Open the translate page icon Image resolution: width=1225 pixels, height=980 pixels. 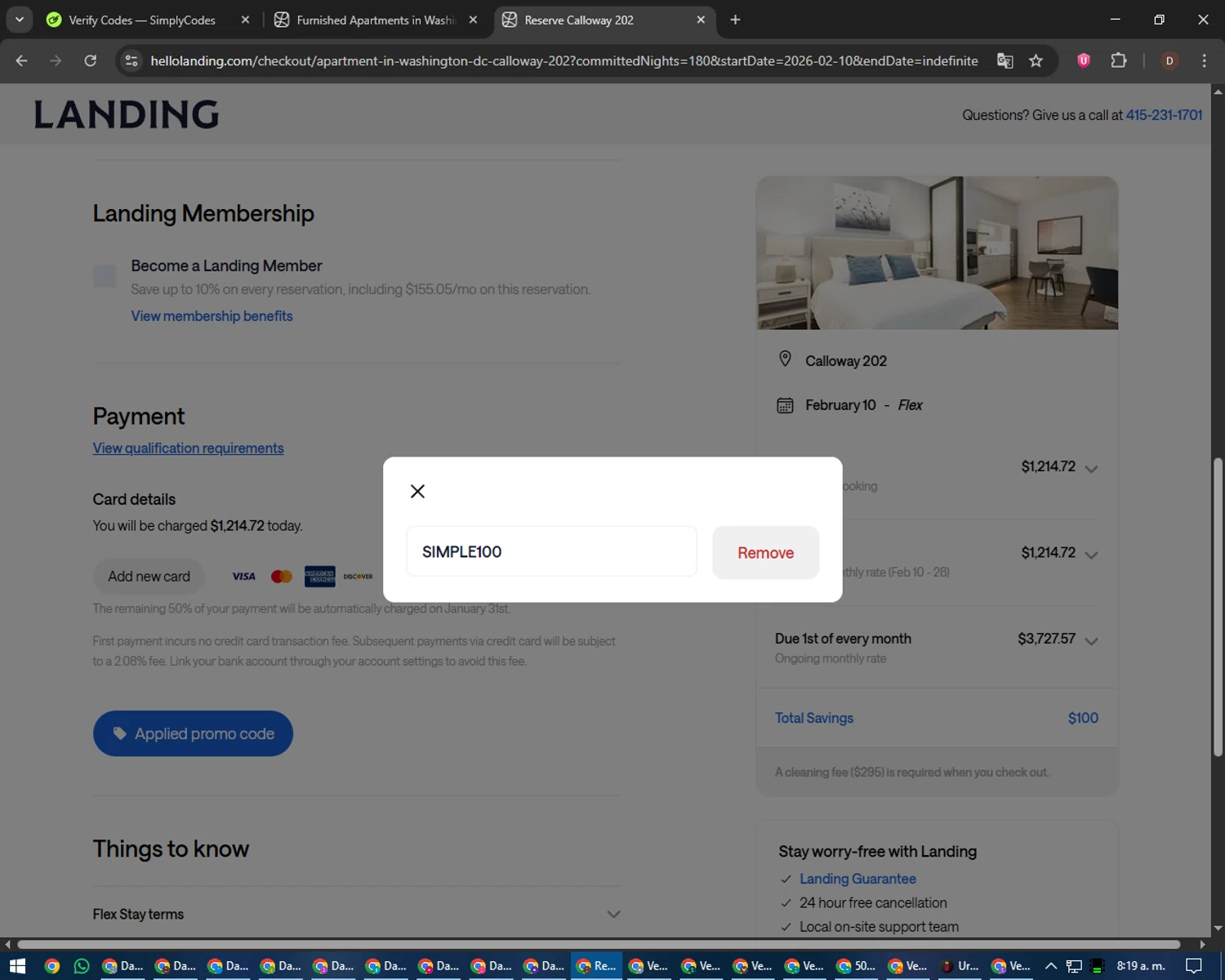pos(1005,60)
